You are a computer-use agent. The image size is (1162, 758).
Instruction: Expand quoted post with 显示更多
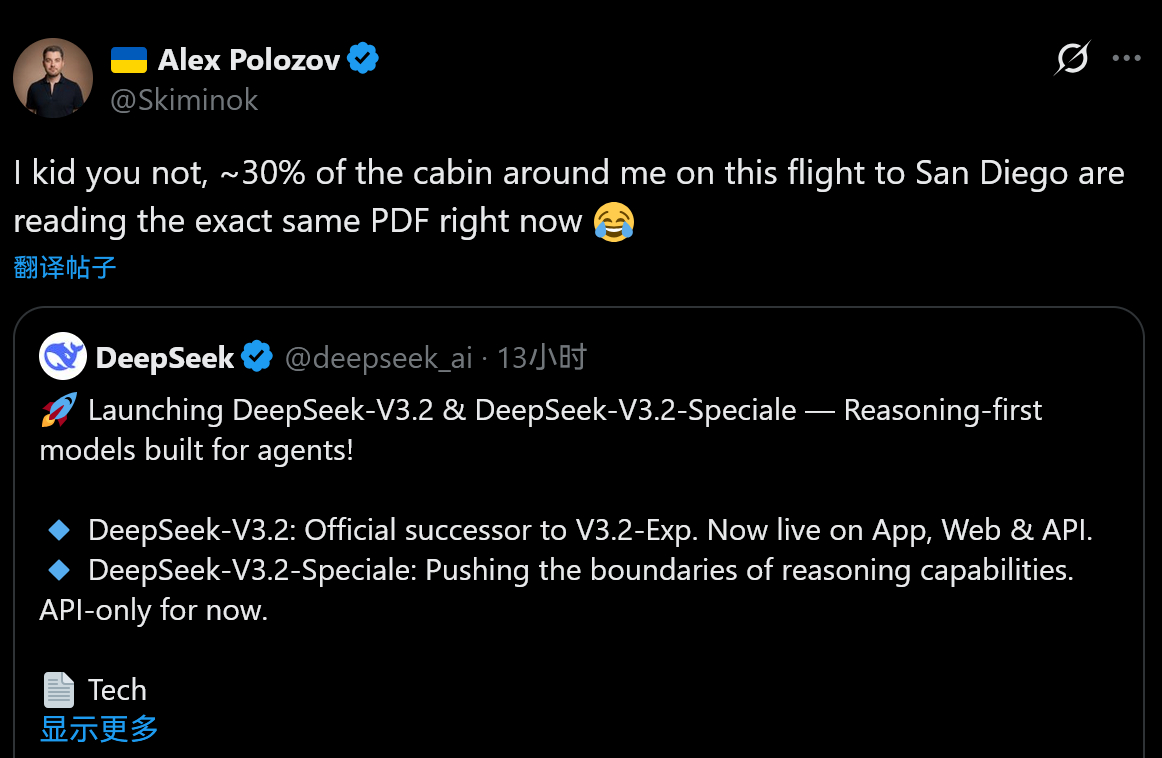[99, 728]
